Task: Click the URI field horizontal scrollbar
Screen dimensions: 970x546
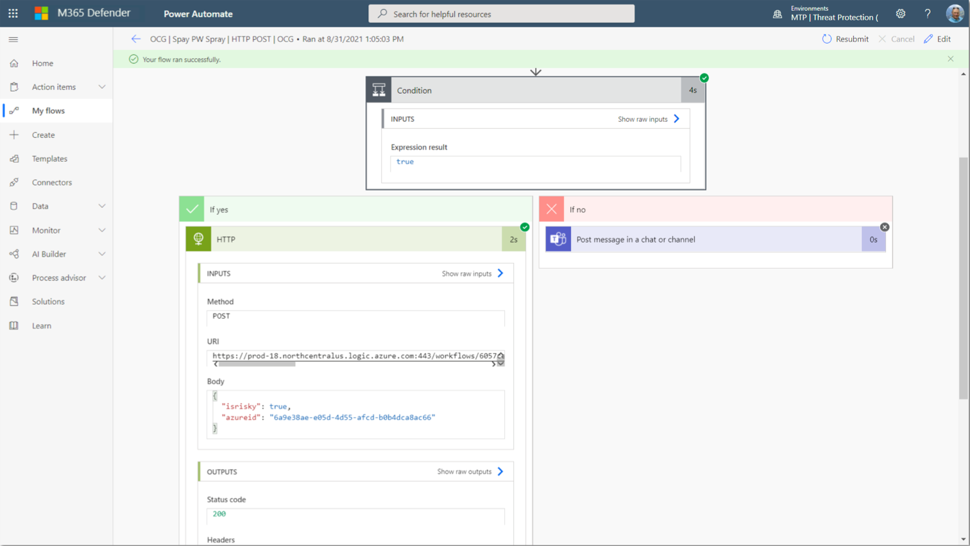Action: coord(256,364)
